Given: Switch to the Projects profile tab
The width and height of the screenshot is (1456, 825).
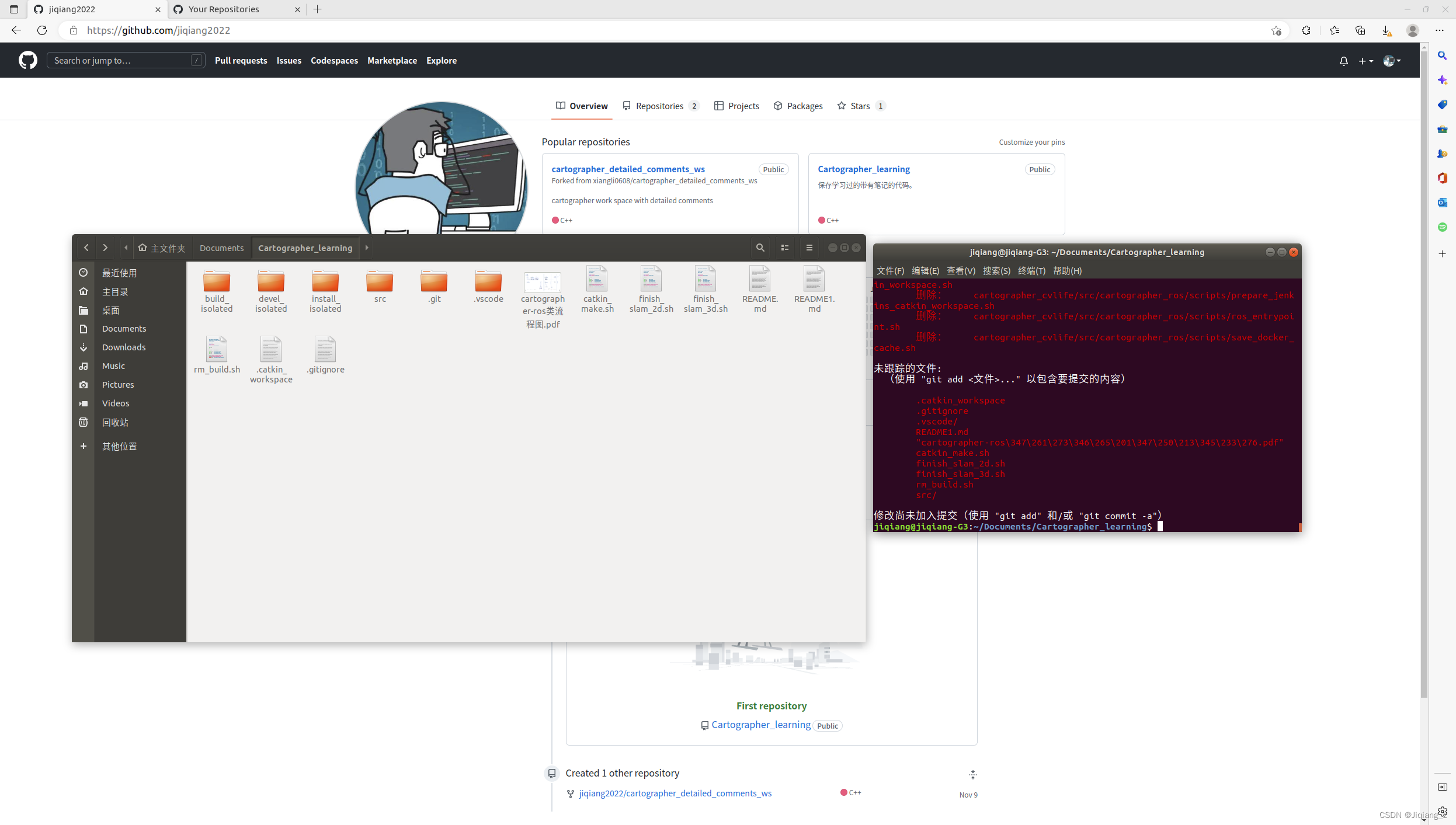Looking at the screenshot, I should (736, 106).
